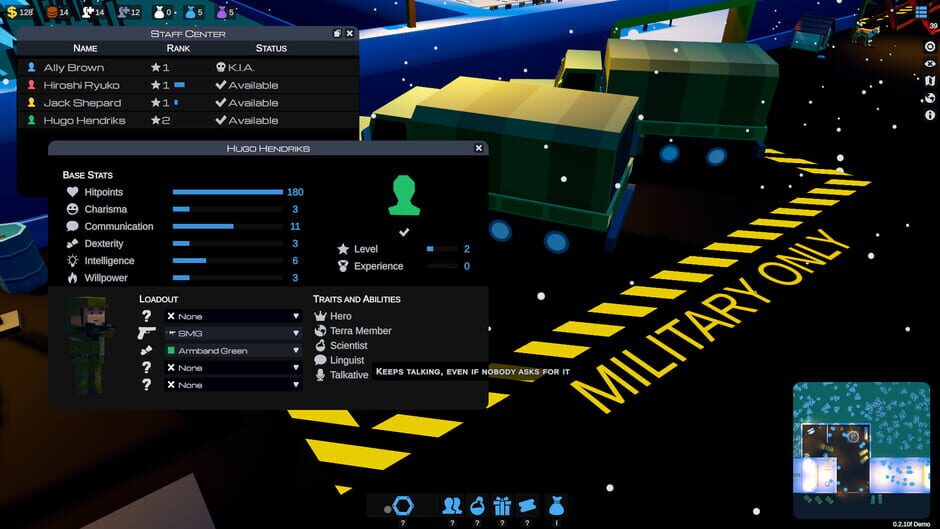Image resolution: width=940 pixels, height=529 pixels.
Task: Click the Rank column header in Staff Center
Action: click(x=178, y=48)
